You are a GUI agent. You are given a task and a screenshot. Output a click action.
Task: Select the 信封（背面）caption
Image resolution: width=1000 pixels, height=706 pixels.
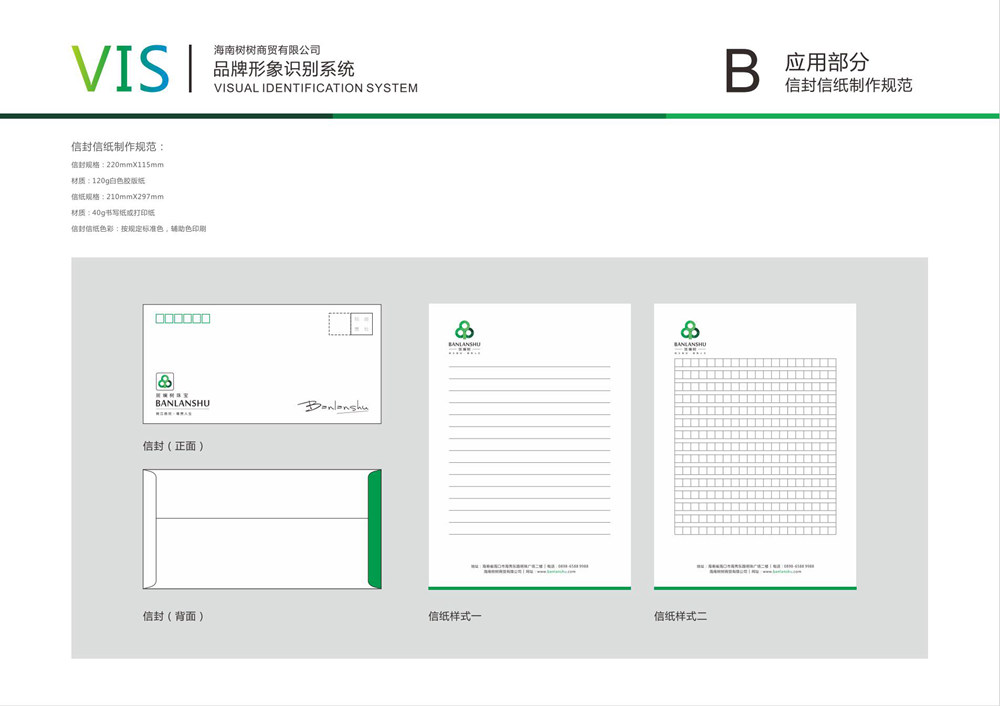point(174,616)
